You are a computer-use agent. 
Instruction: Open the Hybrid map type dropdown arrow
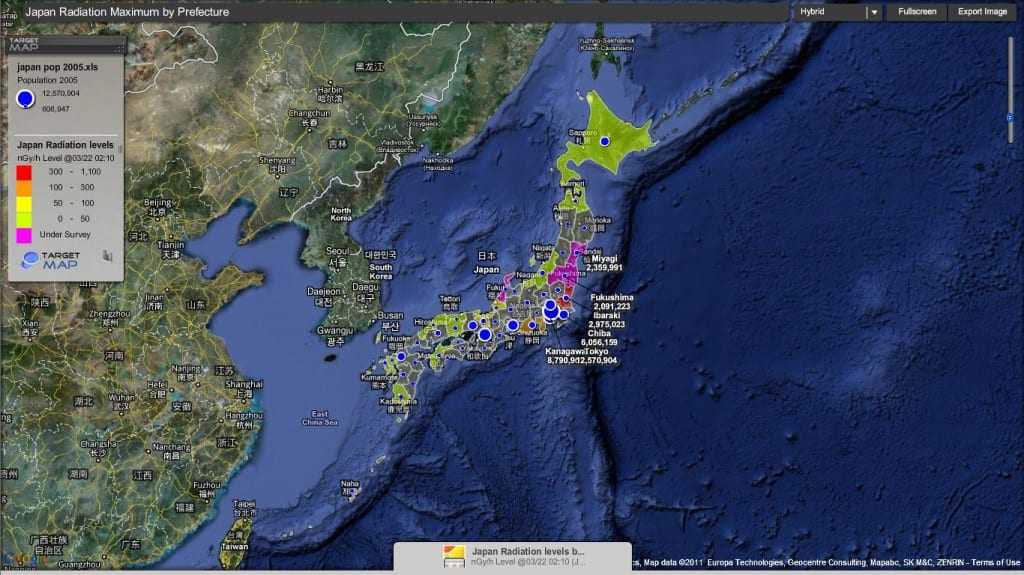874,12
